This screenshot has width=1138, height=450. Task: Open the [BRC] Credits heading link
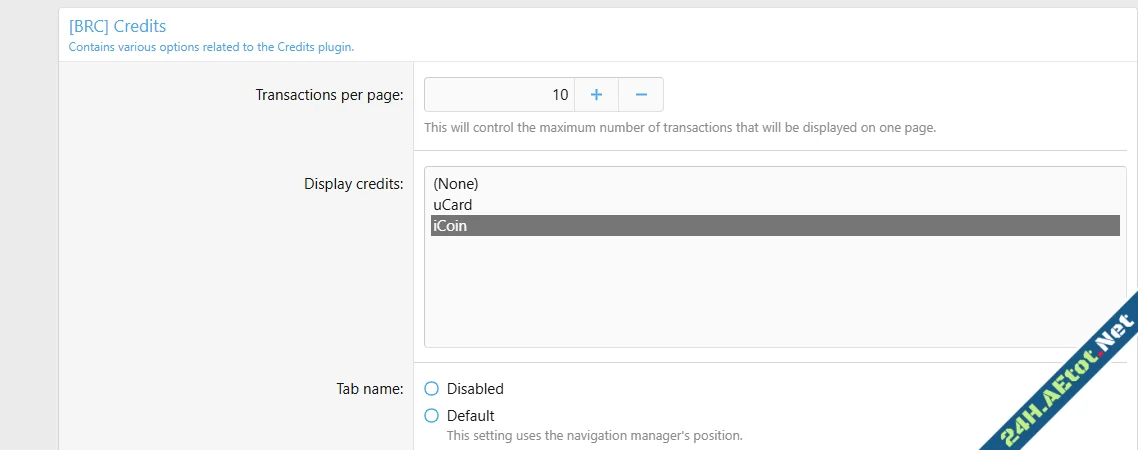[117, 26]
